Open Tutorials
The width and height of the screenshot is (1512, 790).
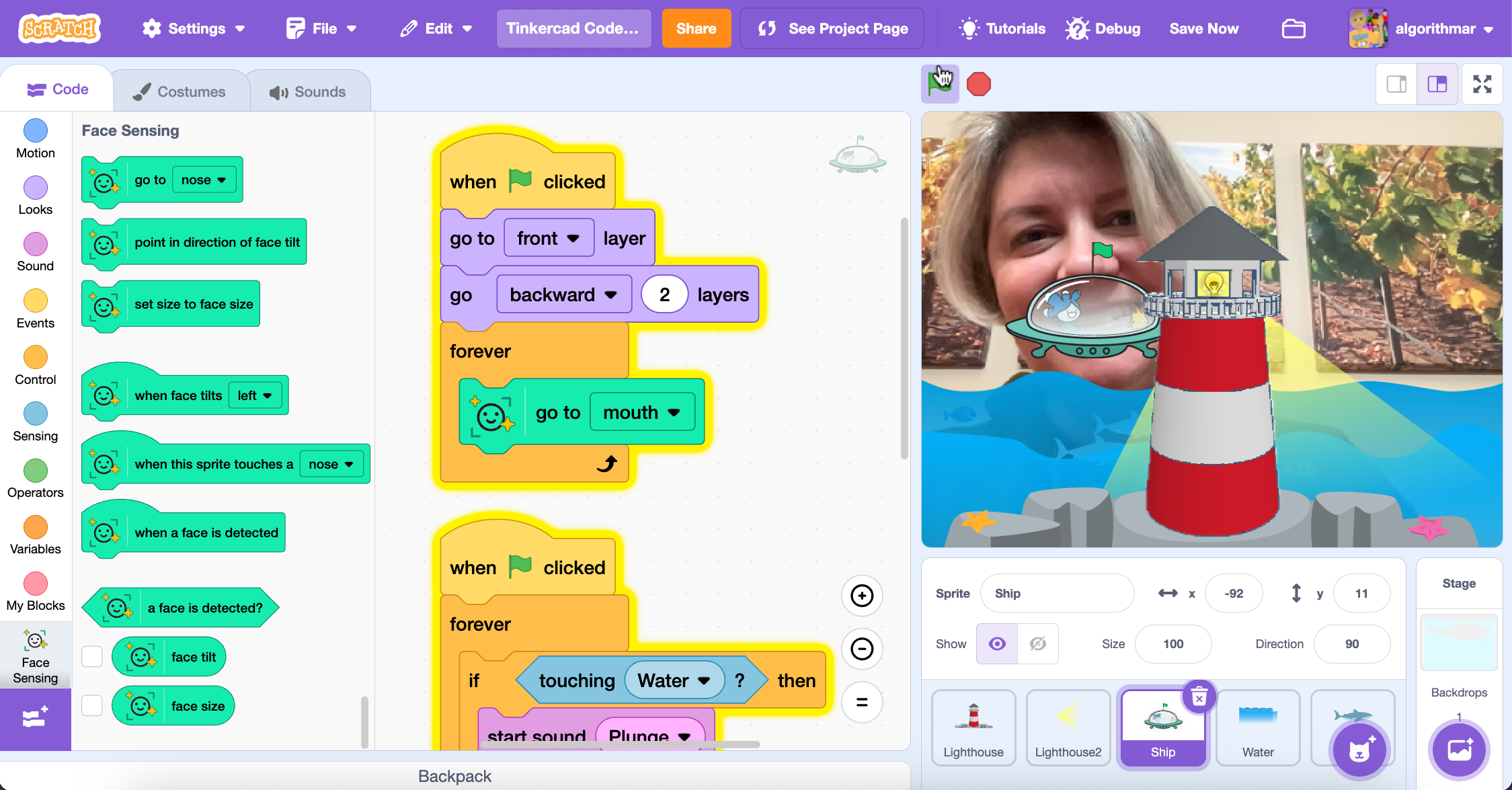[1001, 29]
